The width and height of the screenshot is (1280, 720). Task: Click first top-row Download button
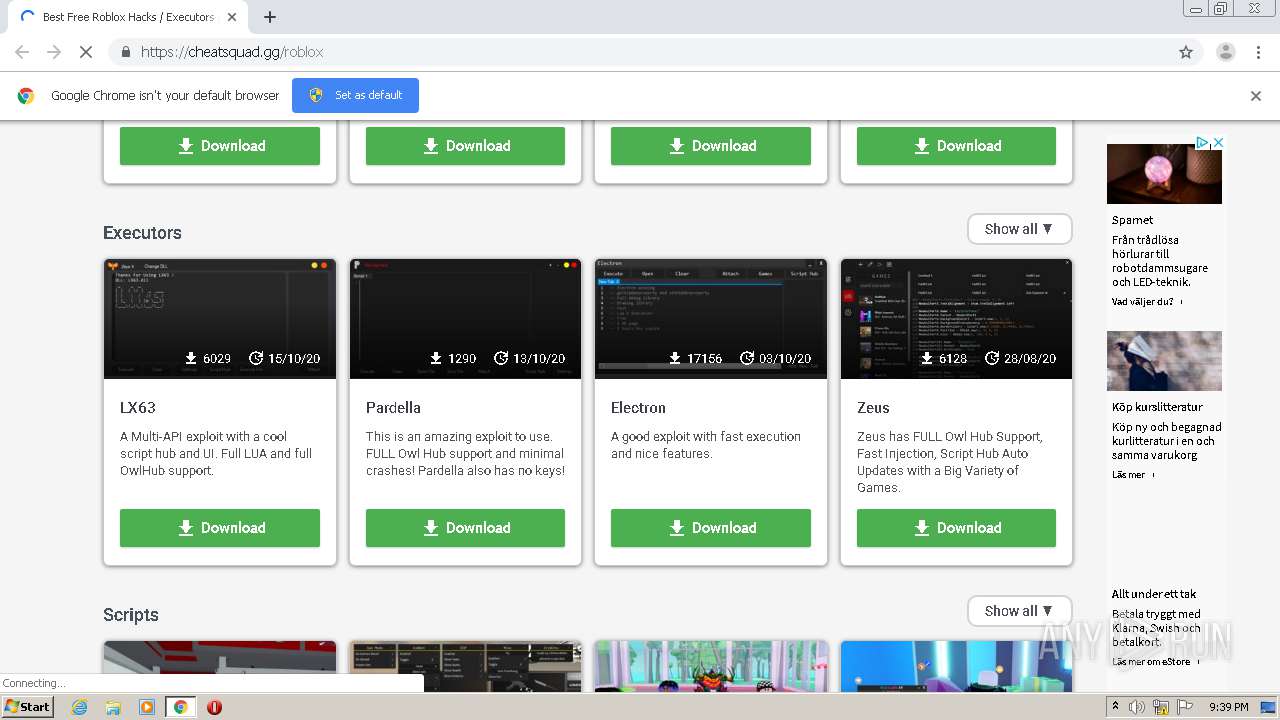pyautogui.click(x=220, y=146)
